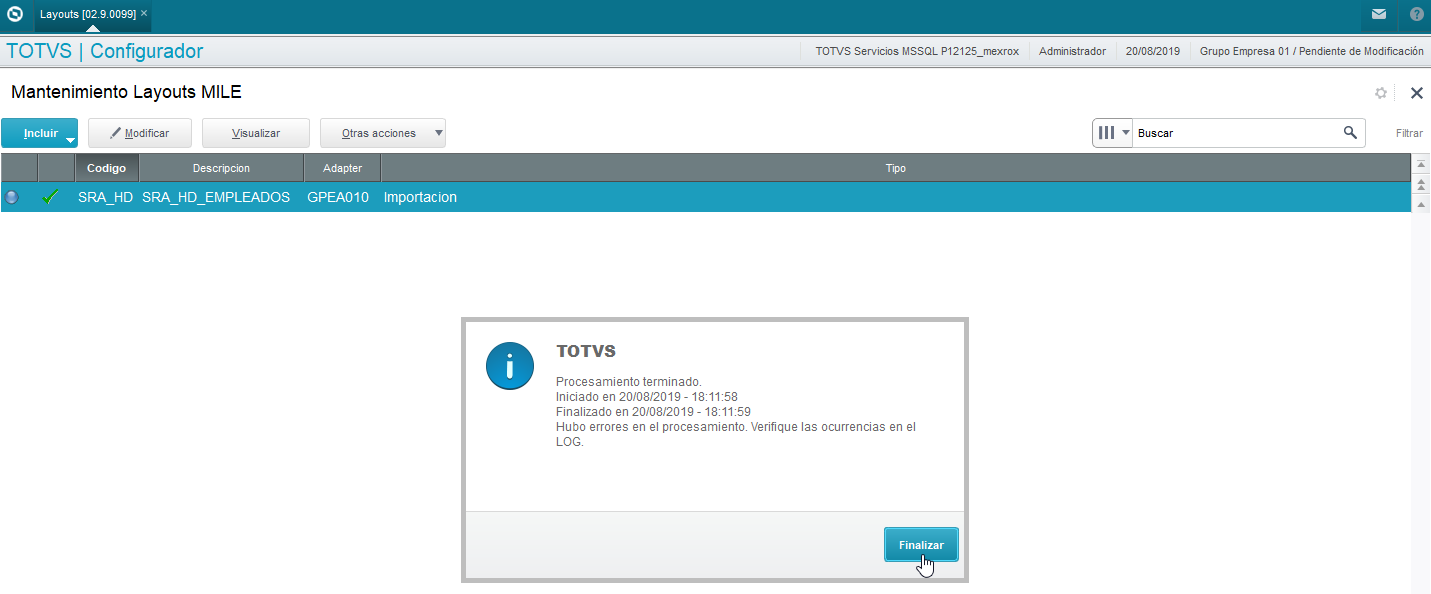This screenshot has width=1431, height=594.
Task: Expand the Incluir dropdown arrow
Action: [x=71, y=139]
